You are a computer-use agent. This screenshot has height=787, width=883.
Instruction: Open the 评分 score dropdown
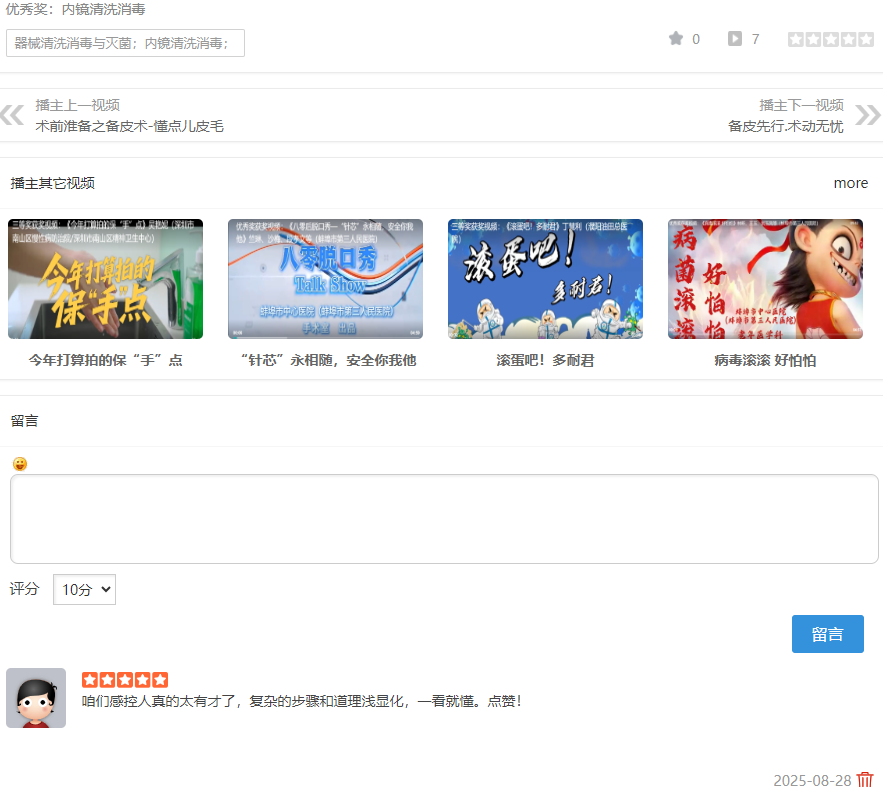(84, 589)
